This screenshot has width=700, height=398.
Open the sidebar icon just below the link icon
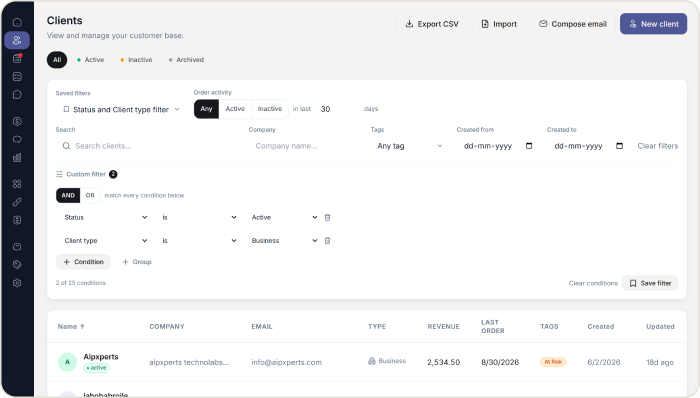coord(17,220)
